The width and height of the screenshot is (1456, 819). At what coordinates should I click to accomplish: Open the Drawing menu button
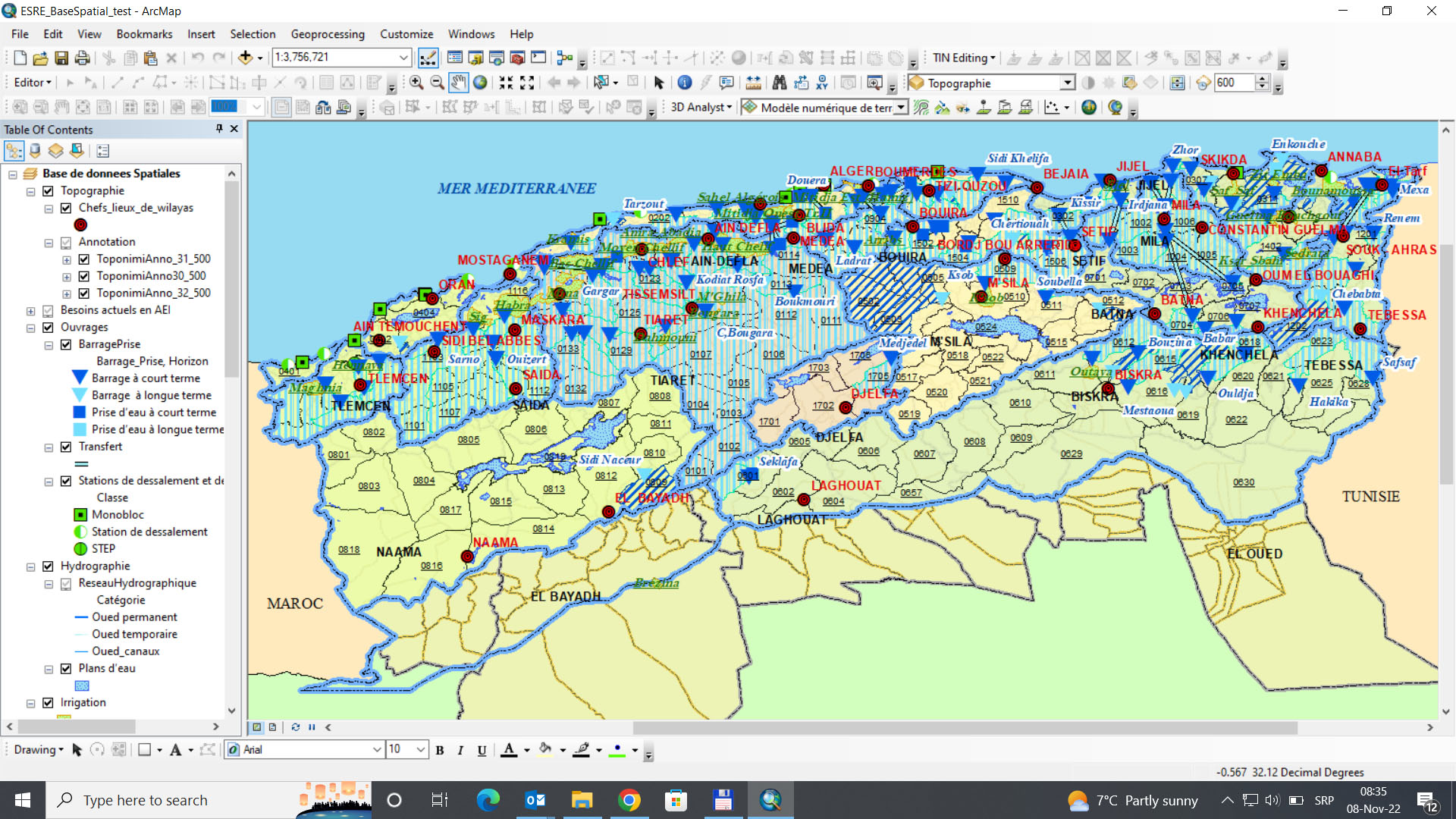tap(38, 749)
